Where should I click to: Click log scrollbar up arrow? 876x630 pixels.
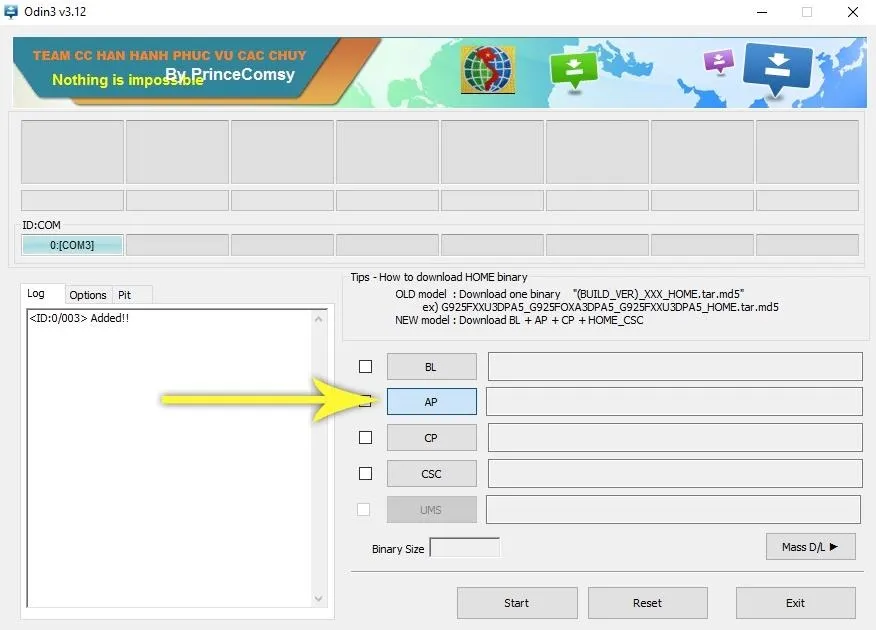click(318, 319)
